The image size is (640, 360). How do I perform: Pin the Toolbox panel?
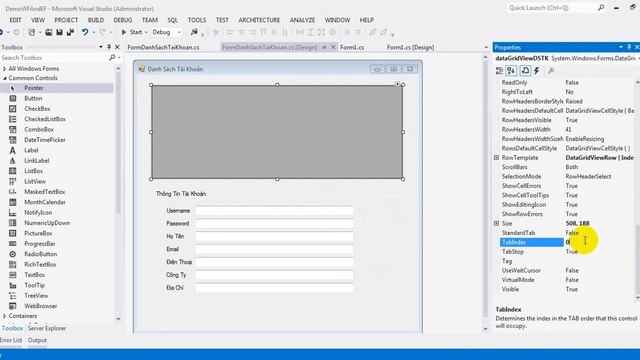click(109, 47)
